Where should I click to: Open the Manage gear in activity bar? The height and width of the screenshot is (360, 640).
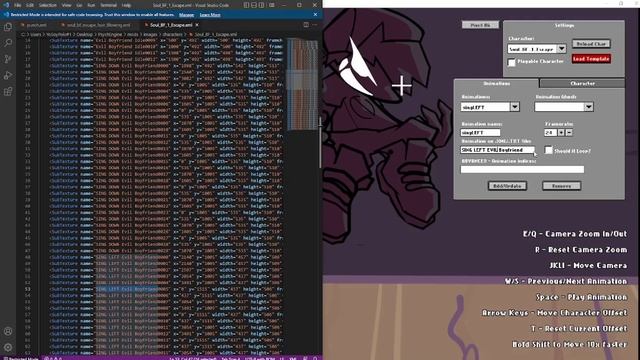click(8, 347)
